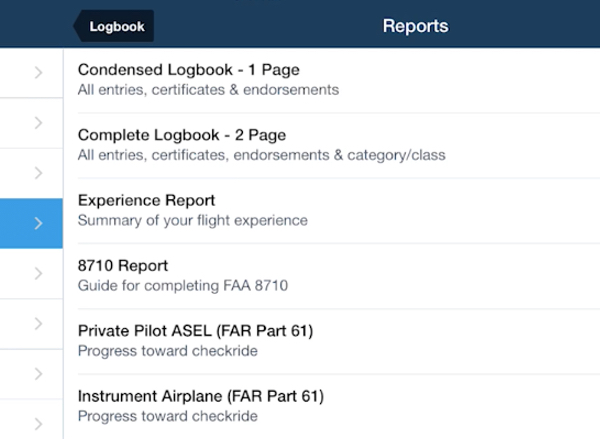Screen dimensions: 600x439
Task: Tap 'Guide for completing FAA 8710' subtitle
Action: [183, 286]
